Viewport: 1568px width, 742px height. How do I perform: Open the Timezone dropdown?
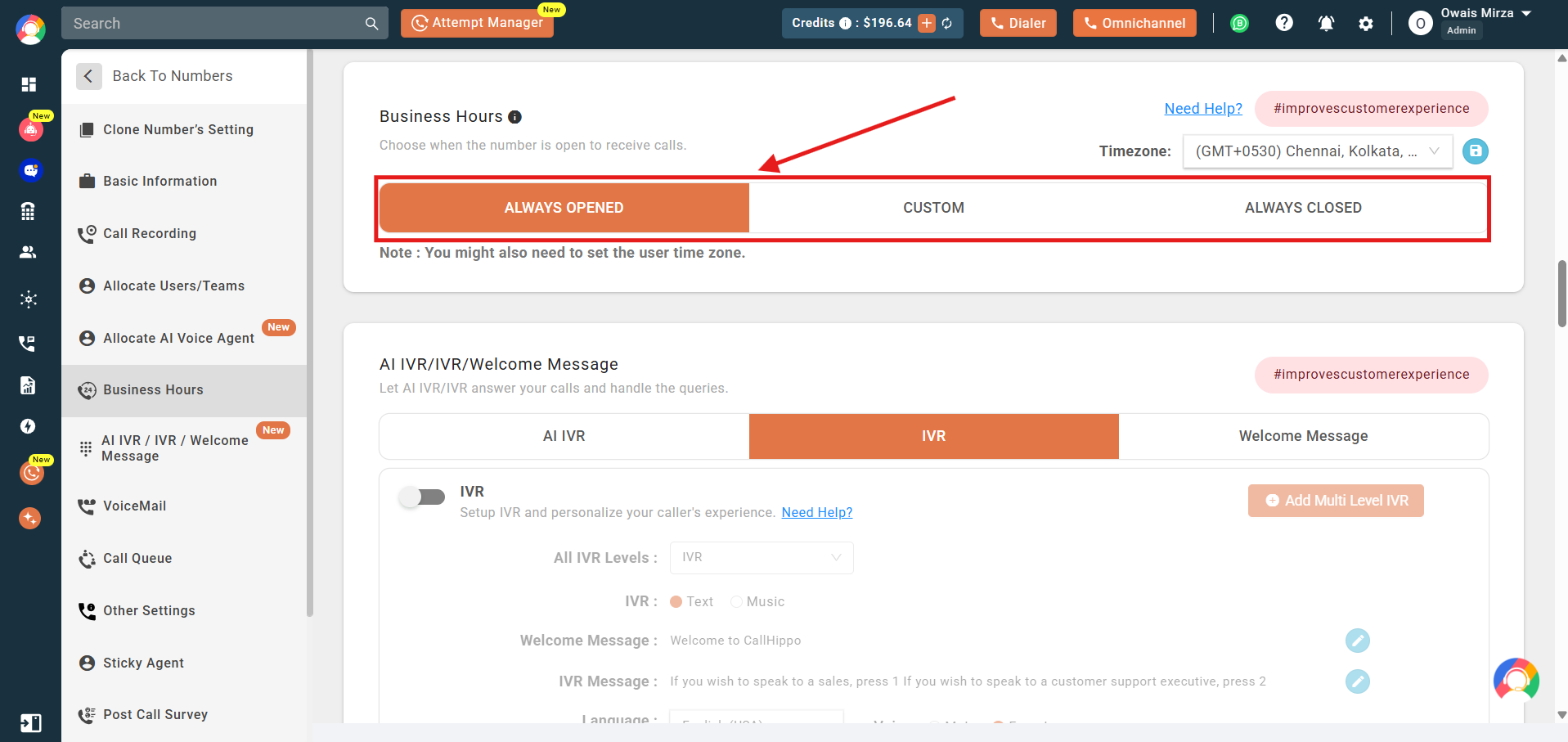[x=1317, y=151]
